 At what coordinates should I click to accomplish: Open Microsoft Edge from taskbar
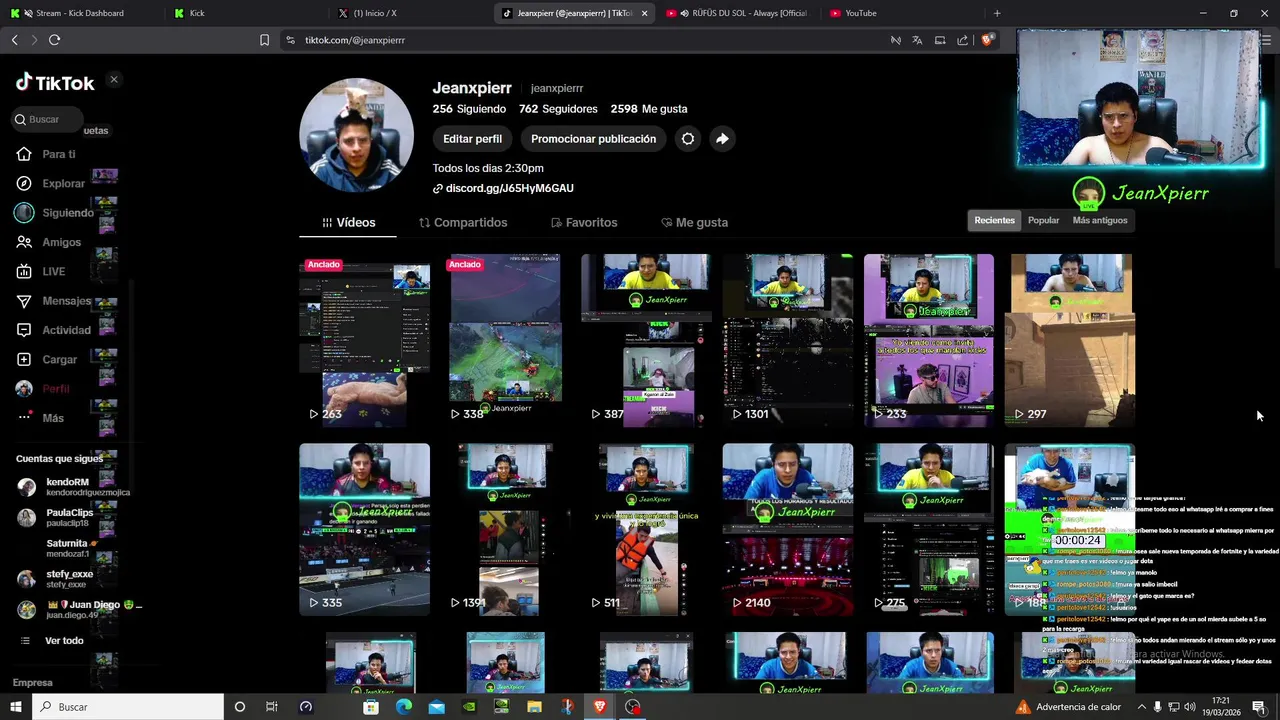[x=404, y=707]
